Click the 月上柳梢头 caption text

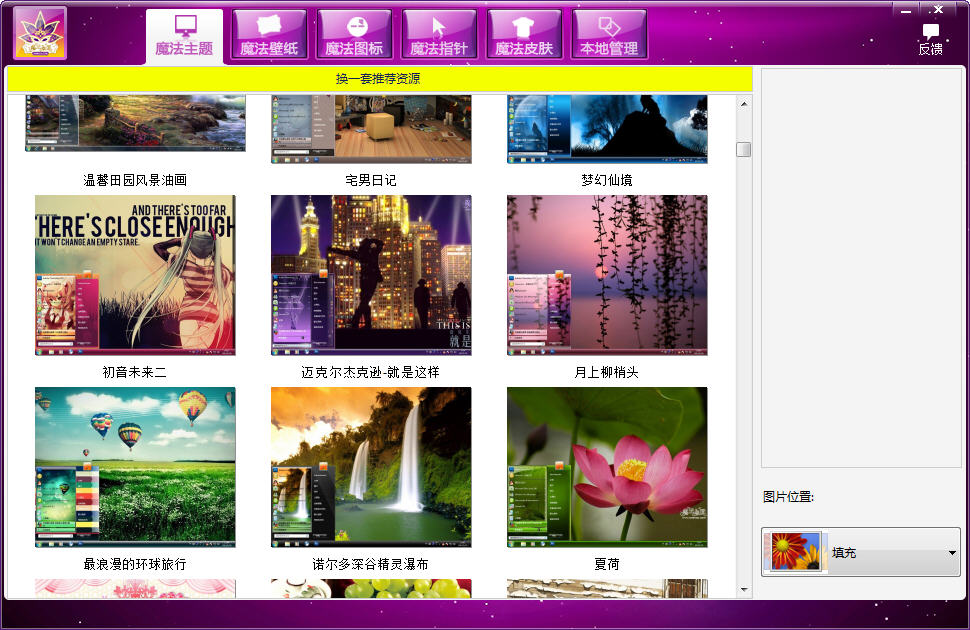606,372
